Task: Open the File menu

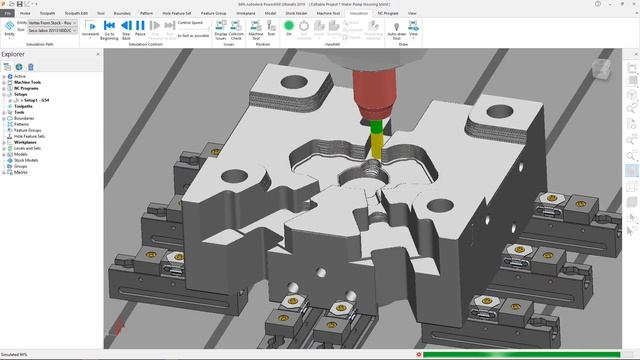Action: click(7, 13)
